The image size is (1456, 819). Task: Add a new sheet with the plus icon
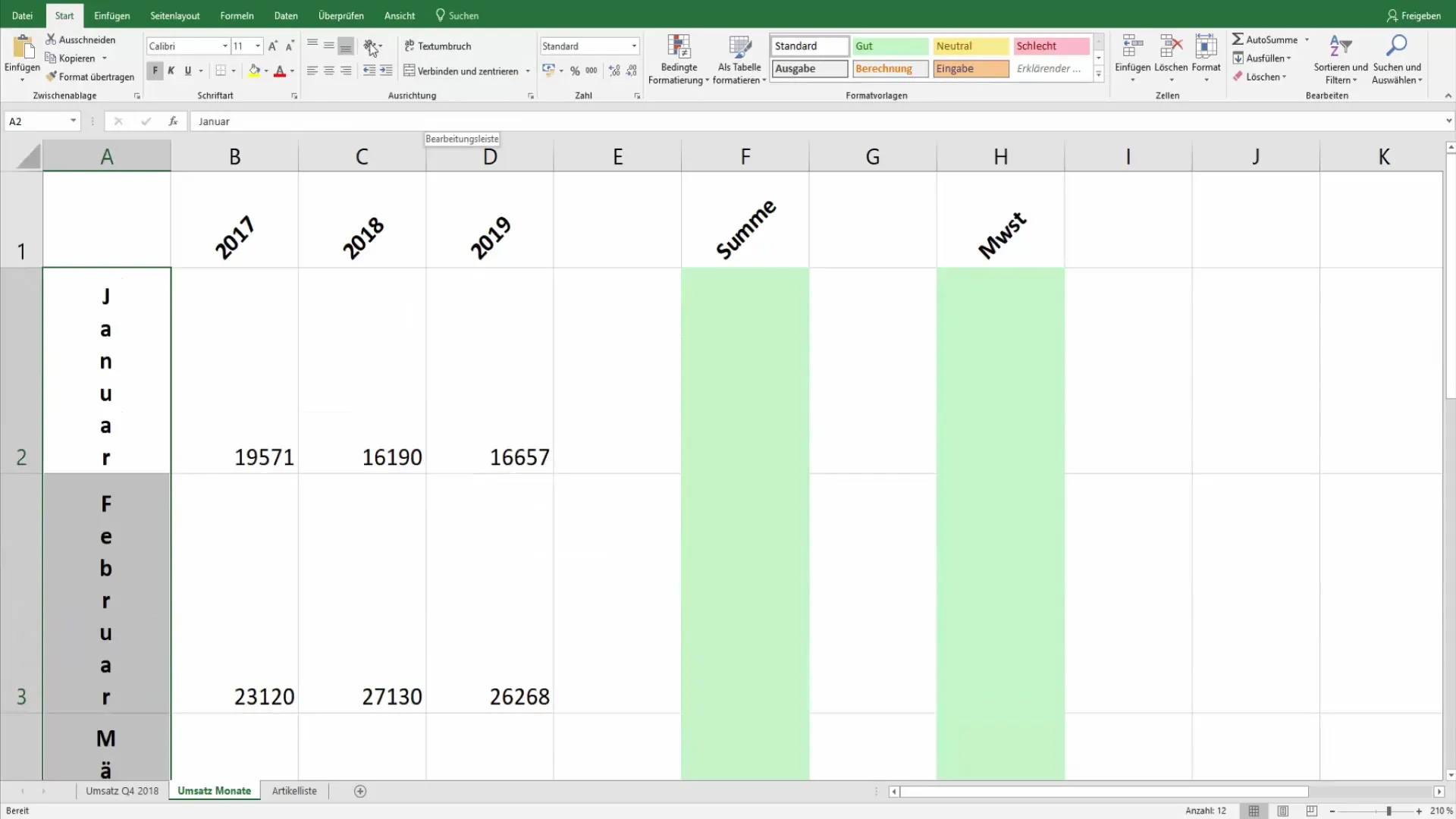tap(360, 792)
